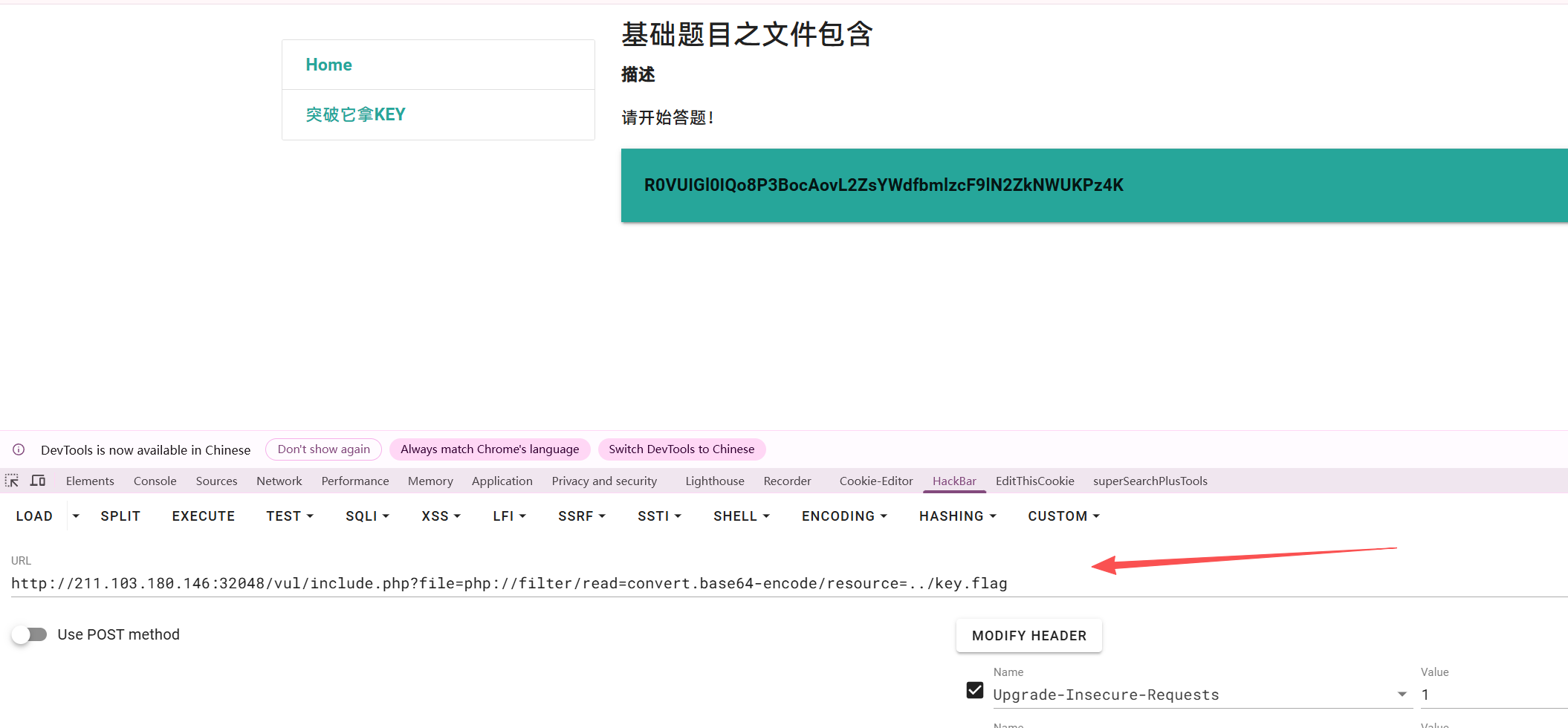Expand the LFI payload menu
This screenshot has height=728, width=1568.
(x=509, y=516)
